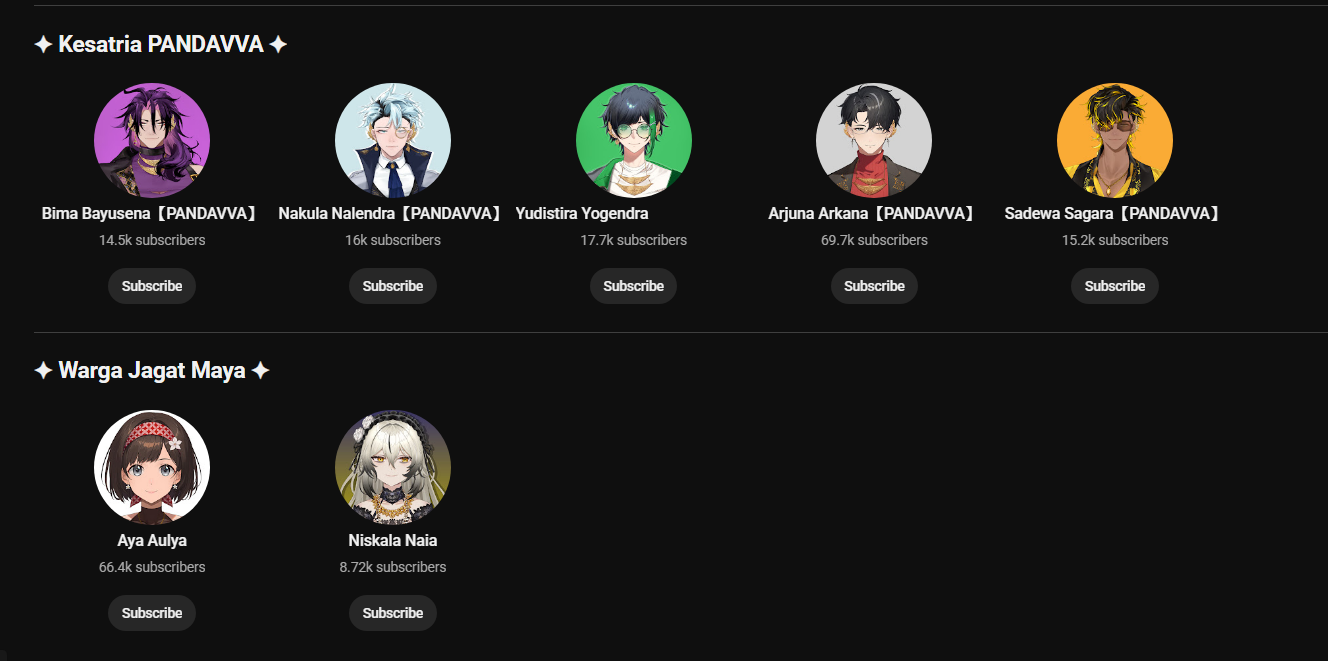Screen dimensions: 1328x661
Task: Click Sadewa Sagara's orange avatar
Action: 1115,141
